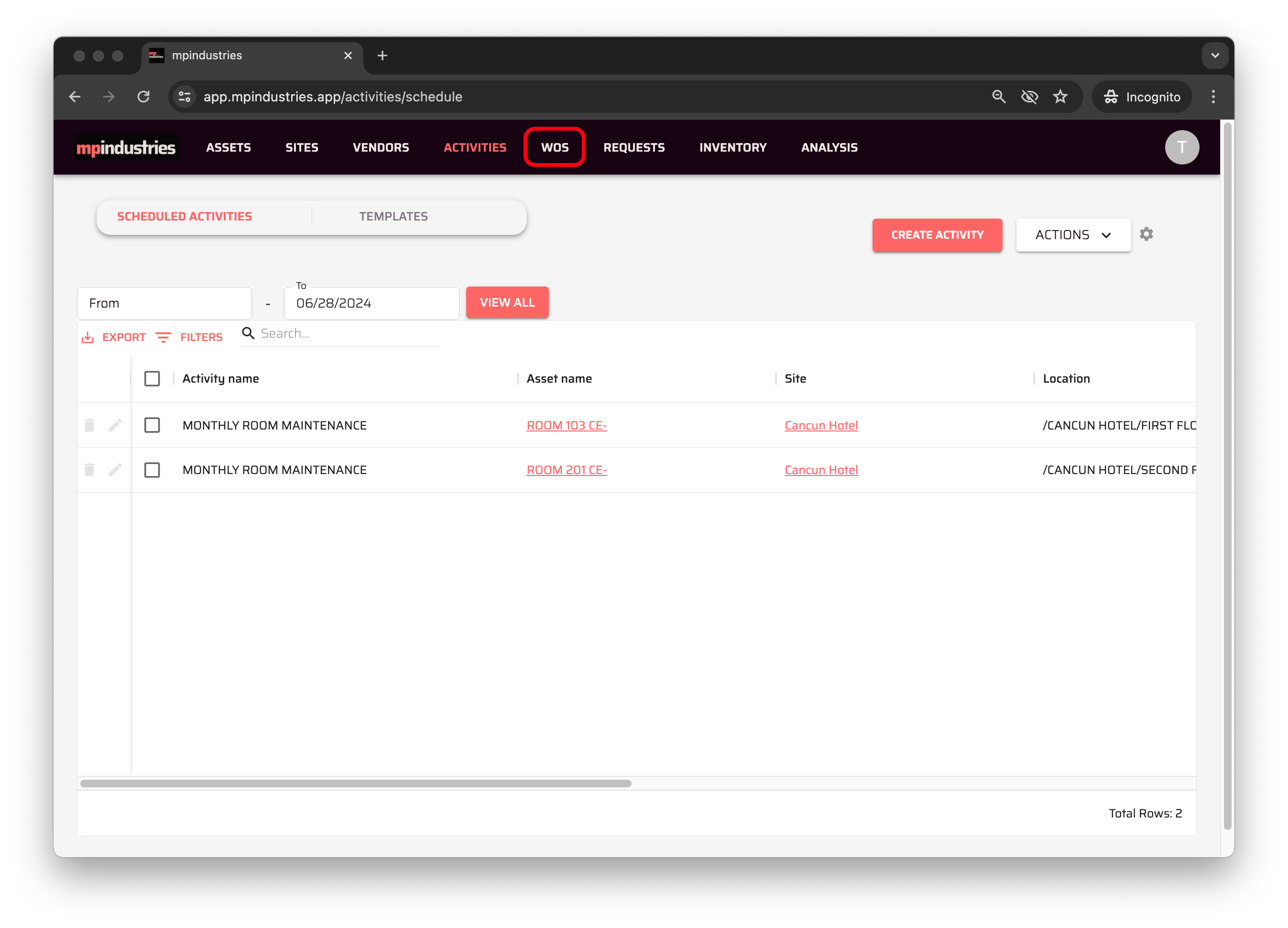Delete the ROOM 103 maintenance activity
This screenshot has width=1288, height=928.
[89, 425]
